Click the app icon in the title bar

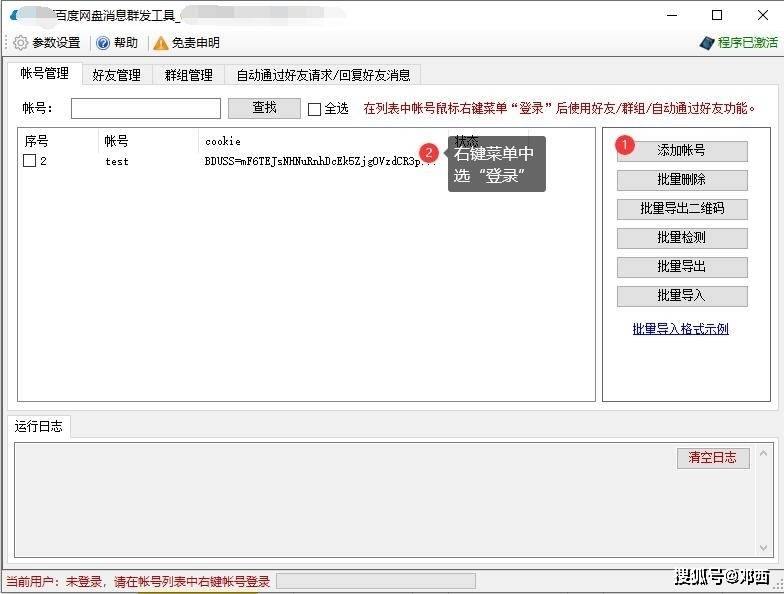tap(15, 16)
